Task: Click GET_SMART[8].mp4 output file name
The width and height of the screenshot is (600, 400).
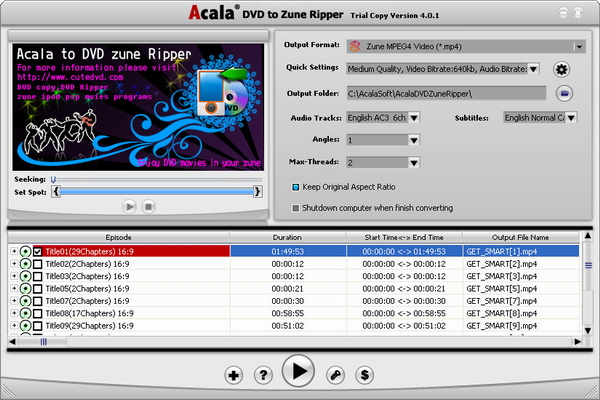Action: coord(502,313)
